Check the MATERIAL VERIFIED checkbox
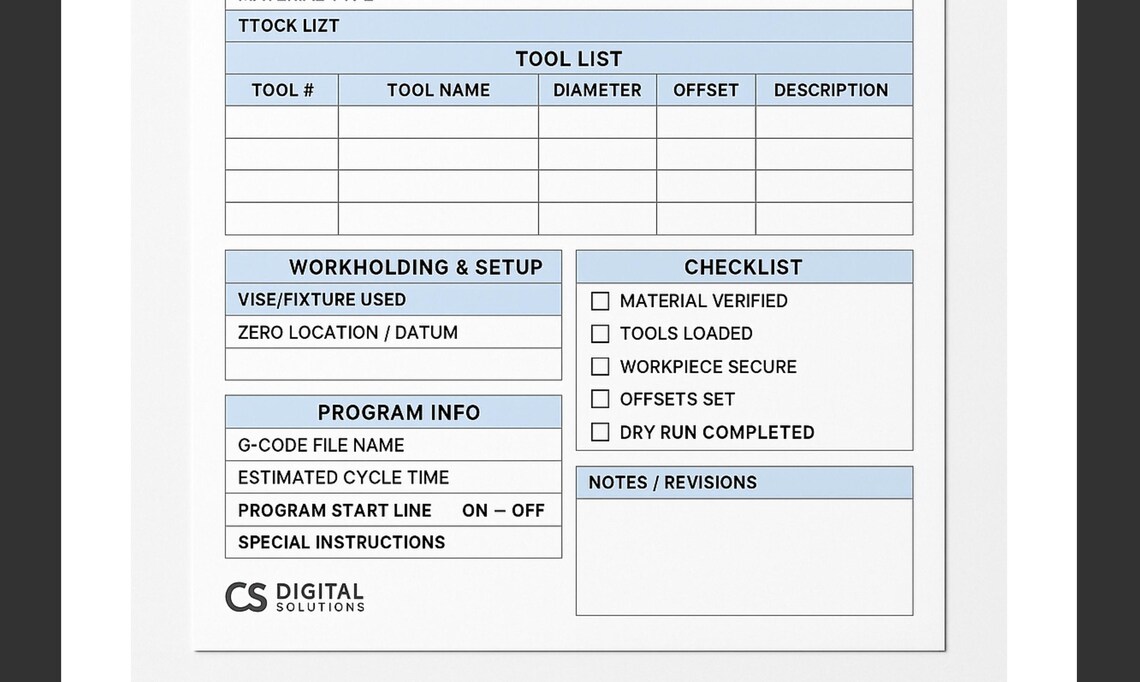This screenshot has width=1140, height=682. click(600, 300)
